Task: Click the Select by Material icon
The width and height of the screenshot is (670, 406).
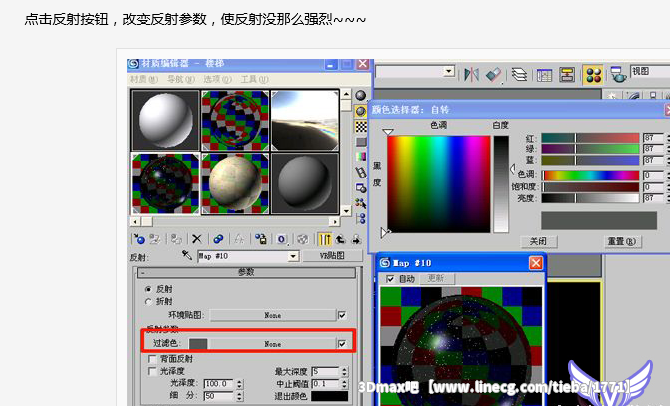Action: [x=361, y=203]
